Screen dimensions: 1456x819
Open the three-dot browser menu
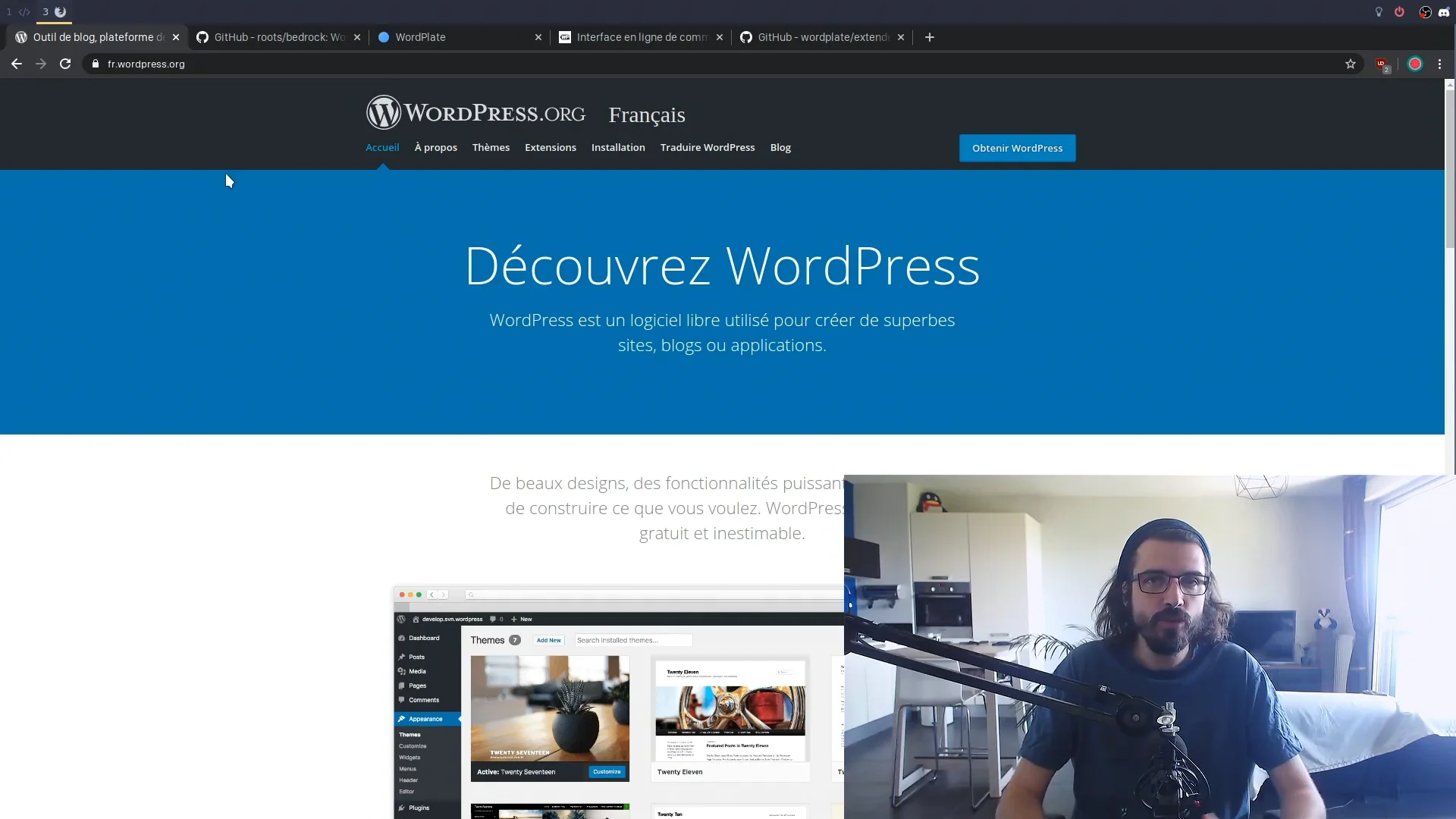click(x=1439, y=64)
